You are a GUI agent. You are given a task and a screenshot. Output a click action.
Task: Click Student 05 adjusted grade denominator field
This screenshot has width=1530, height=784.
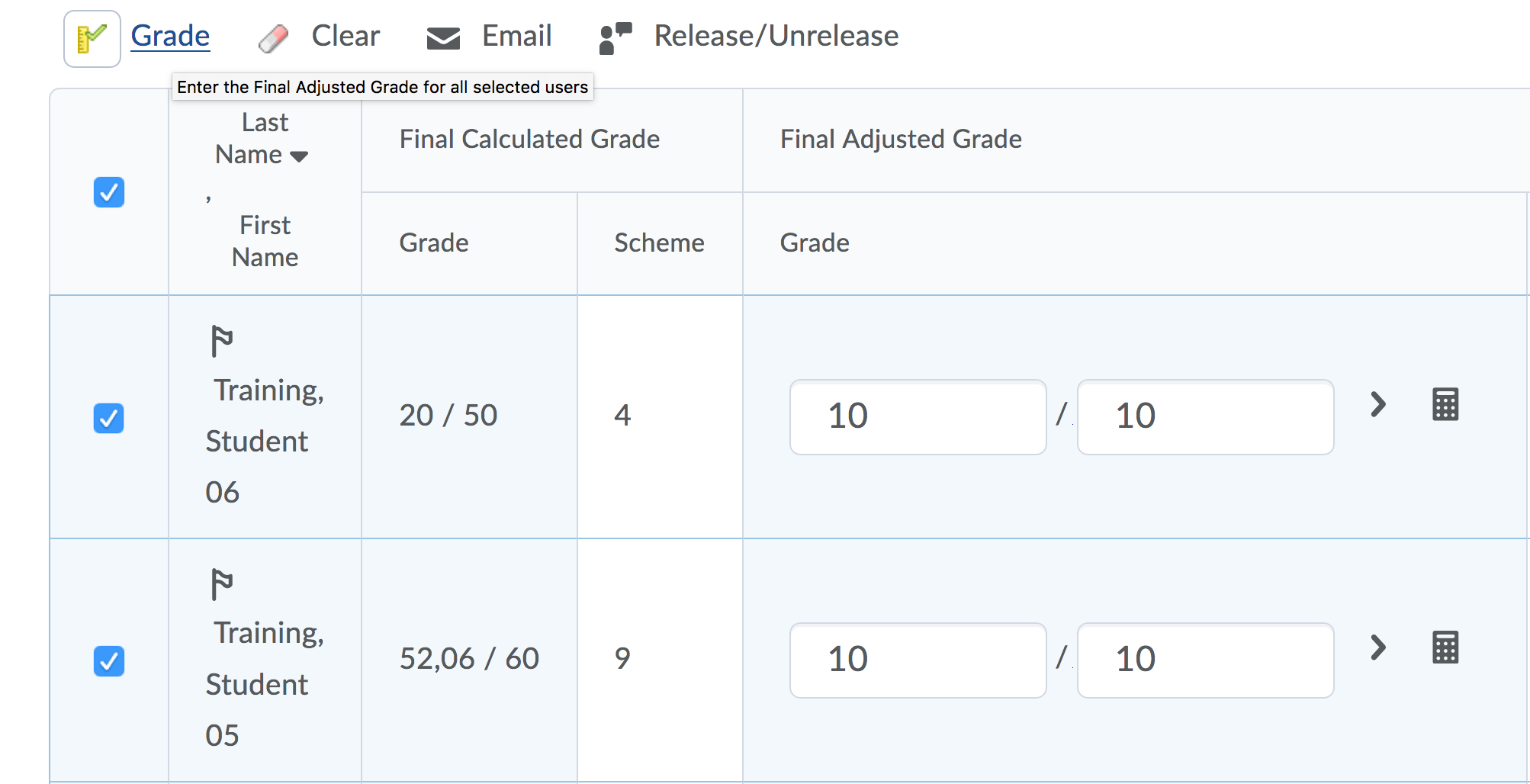click(x=1205, y=660)
